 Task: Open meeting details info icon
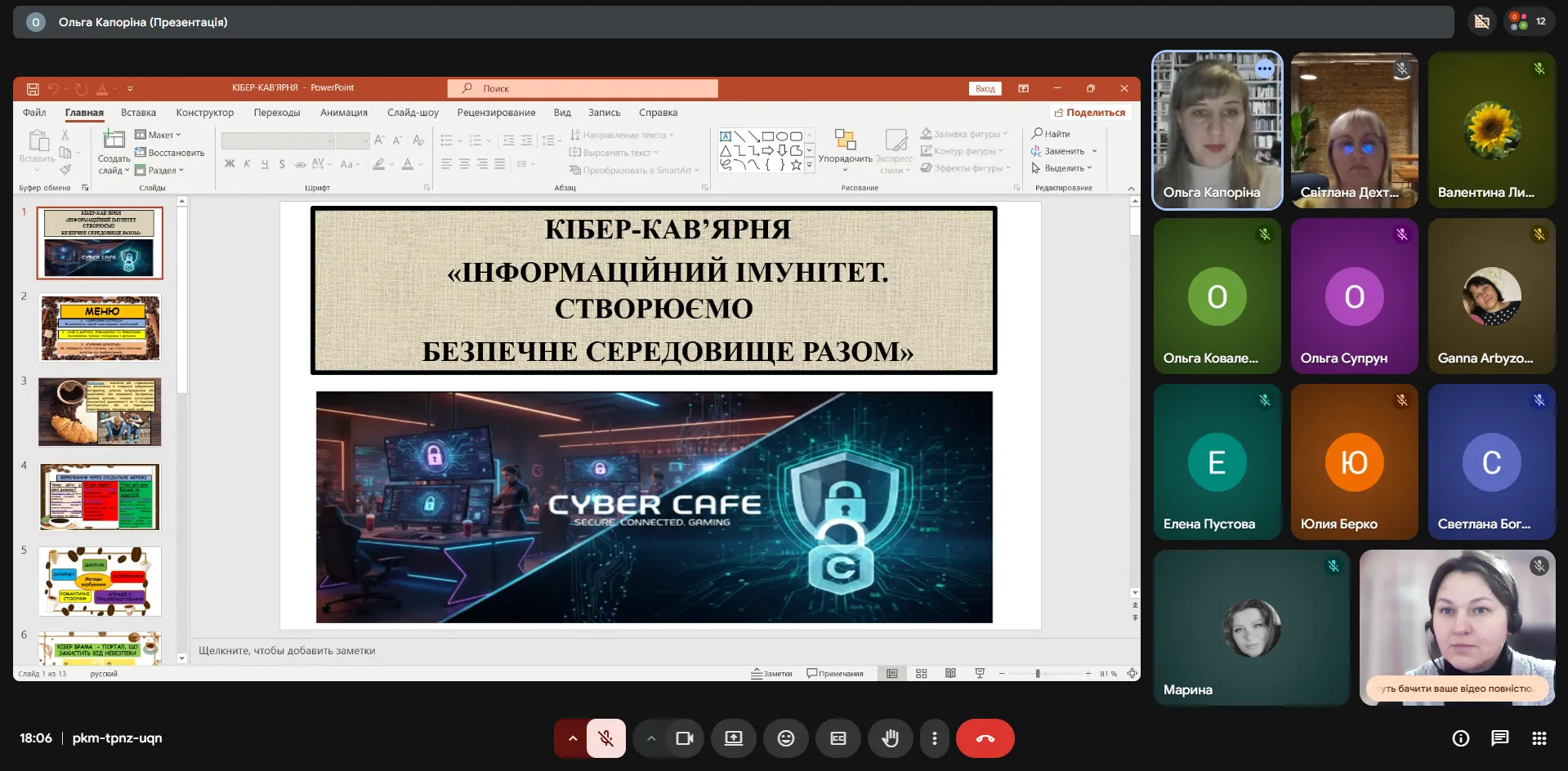[1461, 738]
